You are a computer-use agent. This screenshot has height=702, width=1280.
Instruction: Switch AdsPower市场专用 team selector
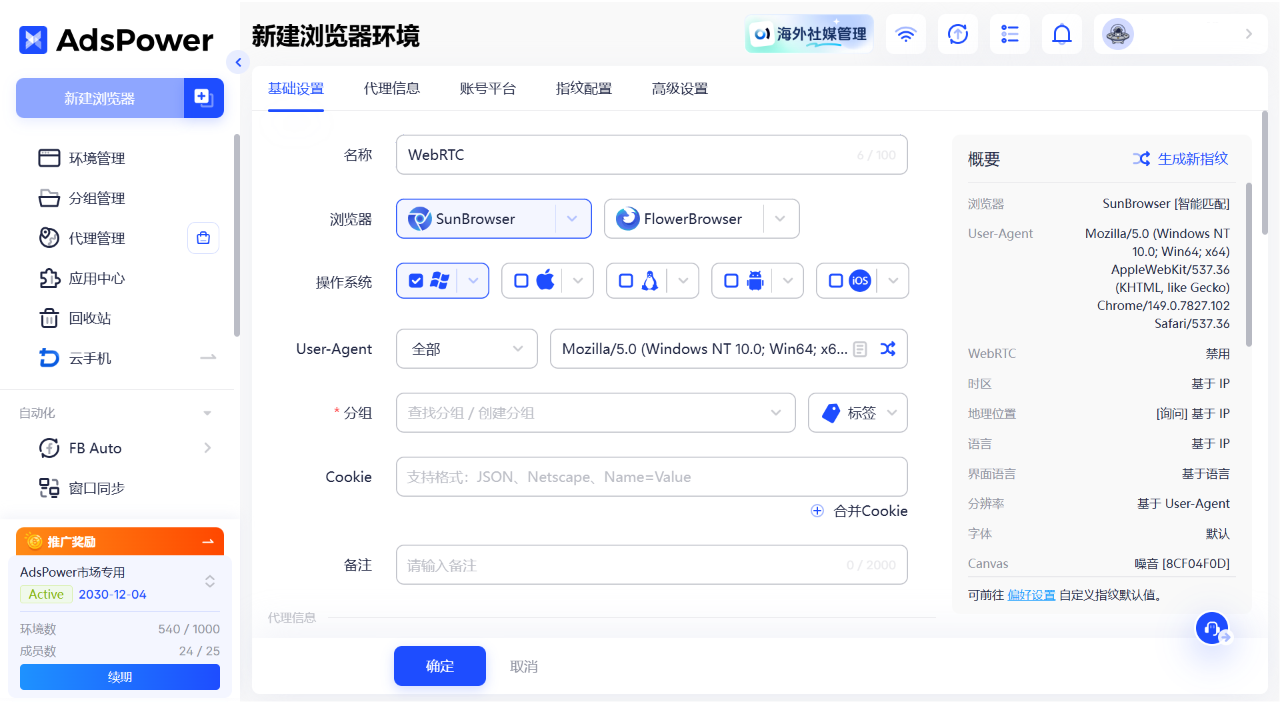(210, 581)
